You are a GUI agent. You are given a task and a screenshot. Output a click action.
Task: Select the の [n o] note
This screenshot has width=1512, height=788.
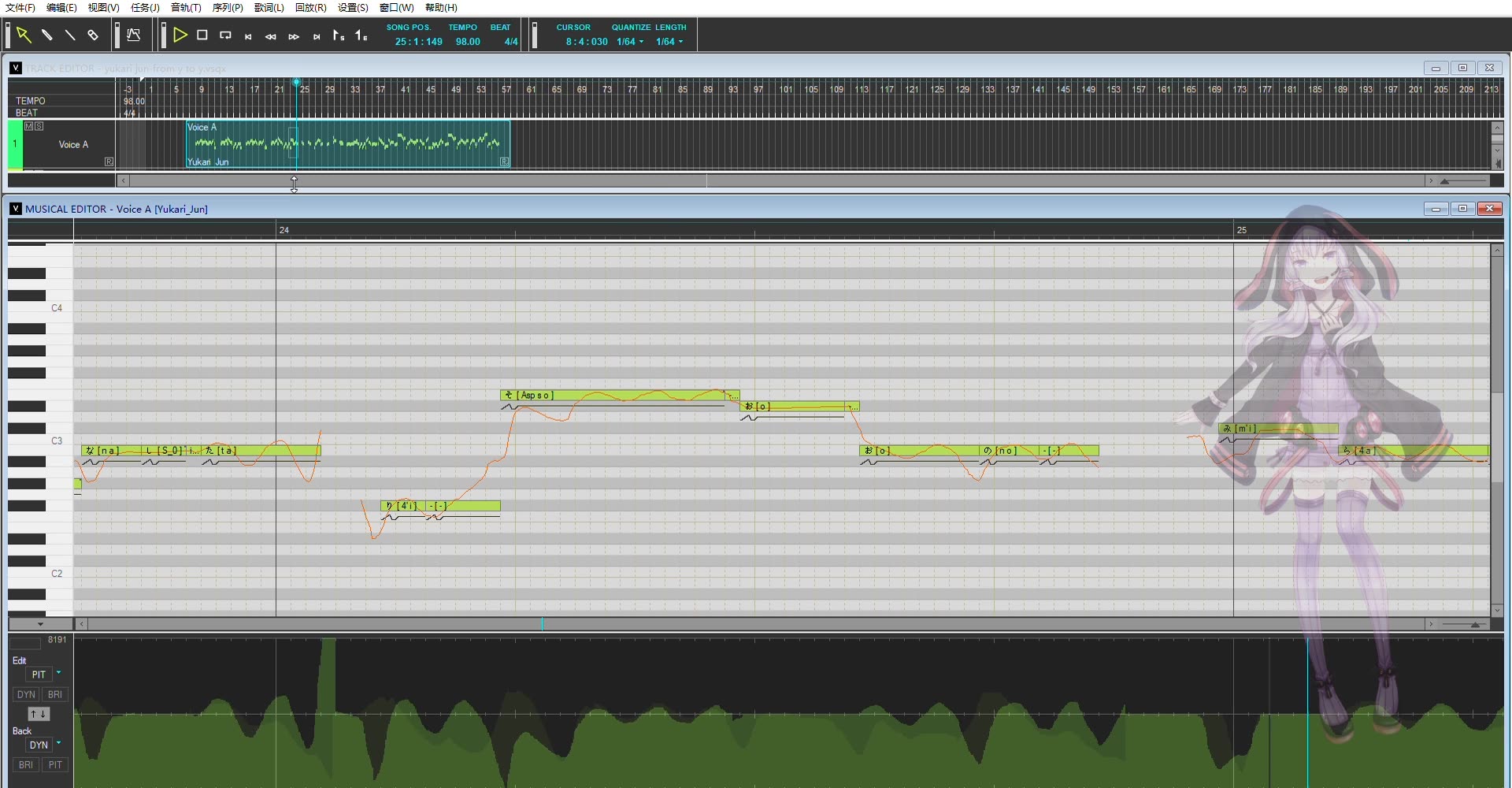(x=1009, y=451)
